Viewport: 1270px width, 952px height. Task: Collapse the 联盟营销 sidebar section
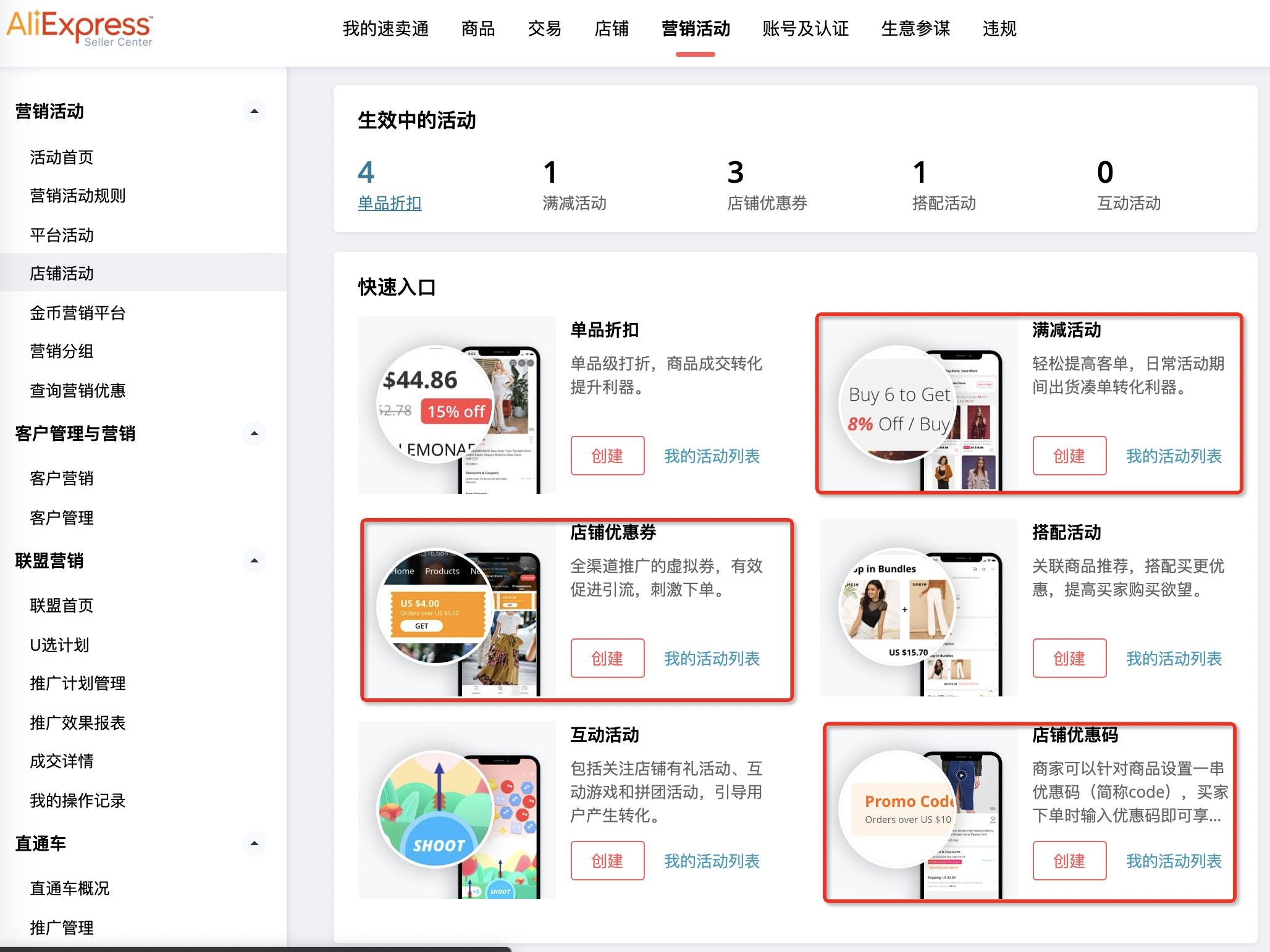(254, 561)
